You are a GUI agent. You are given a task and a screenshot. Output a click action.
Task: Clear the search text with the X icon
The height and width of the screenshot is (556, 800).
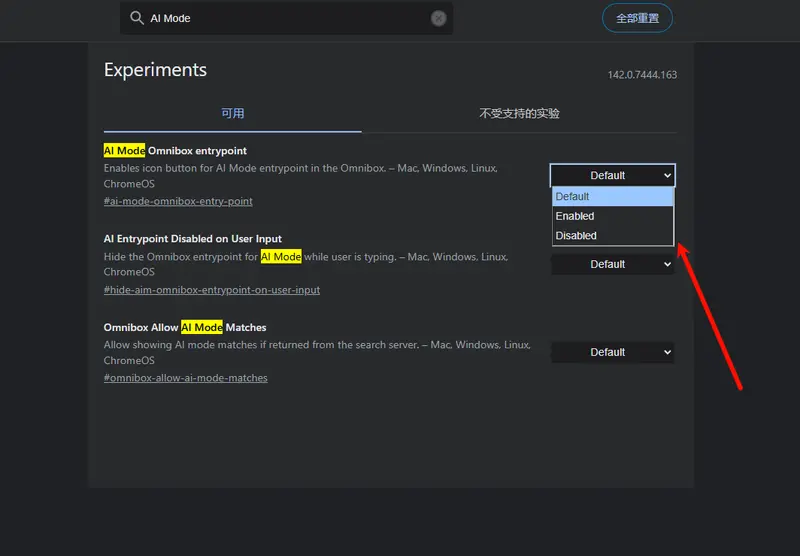click(438, 18)
